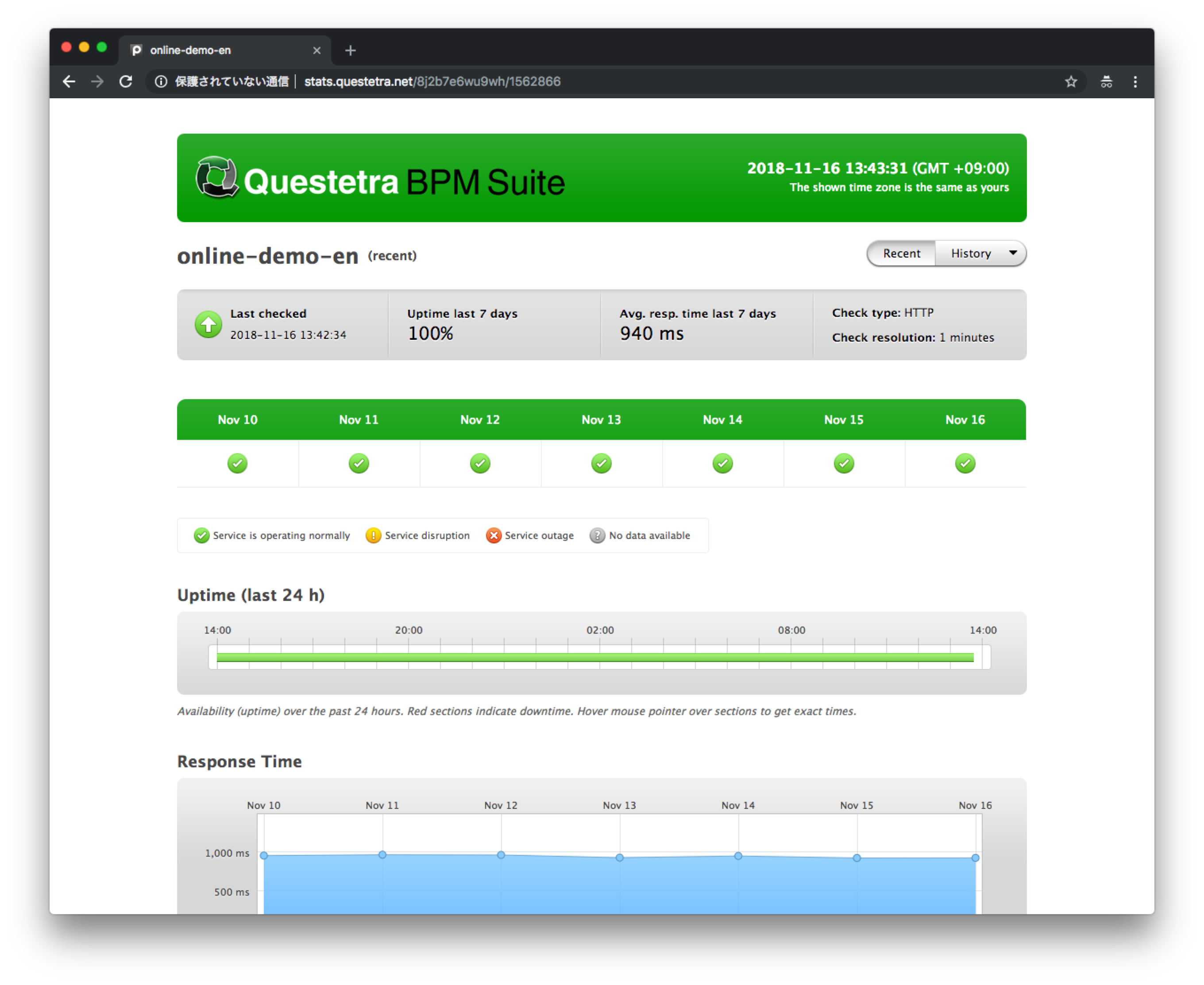Click the Nov 12 response time data point

tap(501, 855)
